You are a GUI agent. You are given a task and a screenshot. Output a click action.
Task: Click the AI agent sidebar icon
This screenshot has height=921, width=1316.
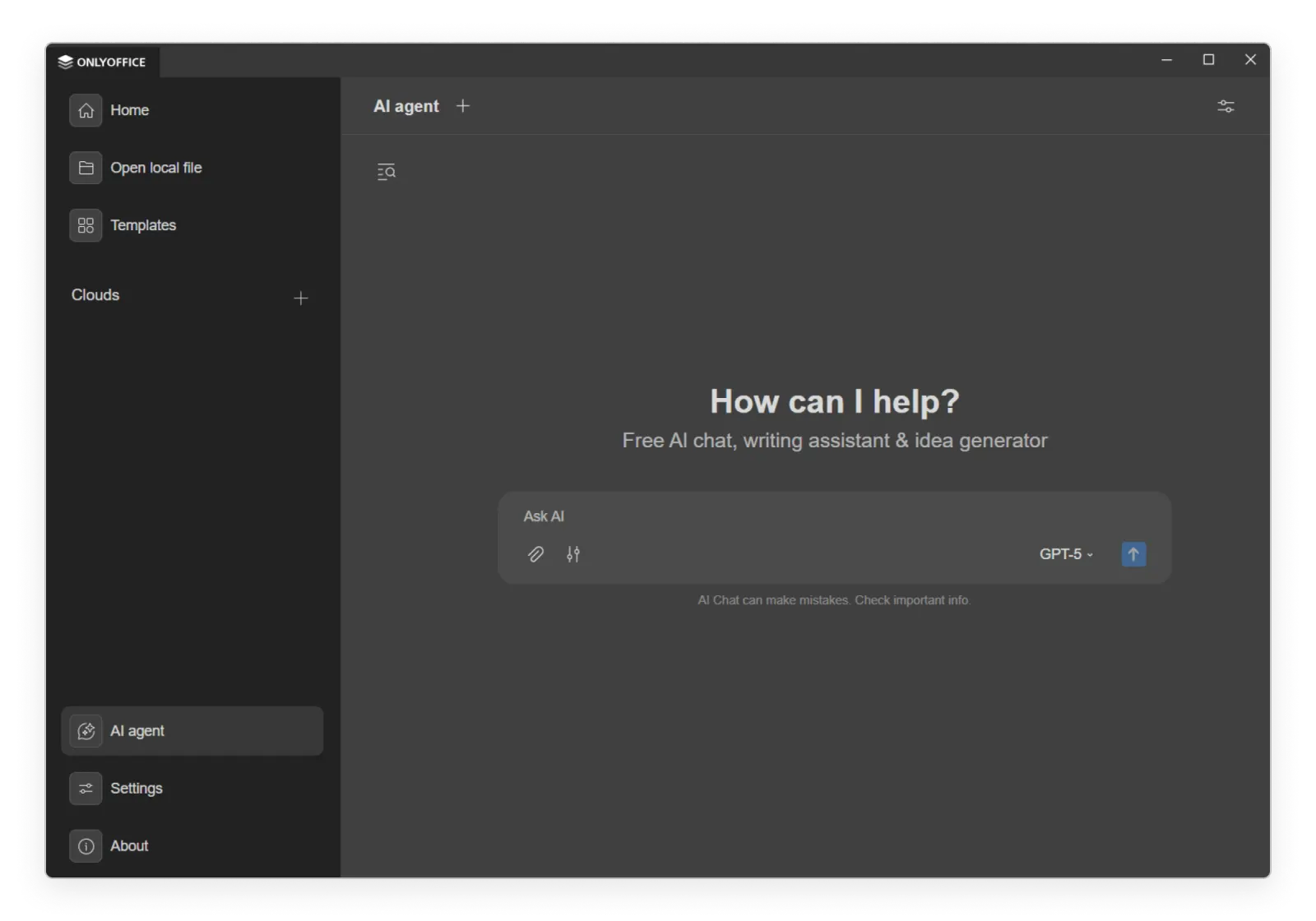pos(86,731)
